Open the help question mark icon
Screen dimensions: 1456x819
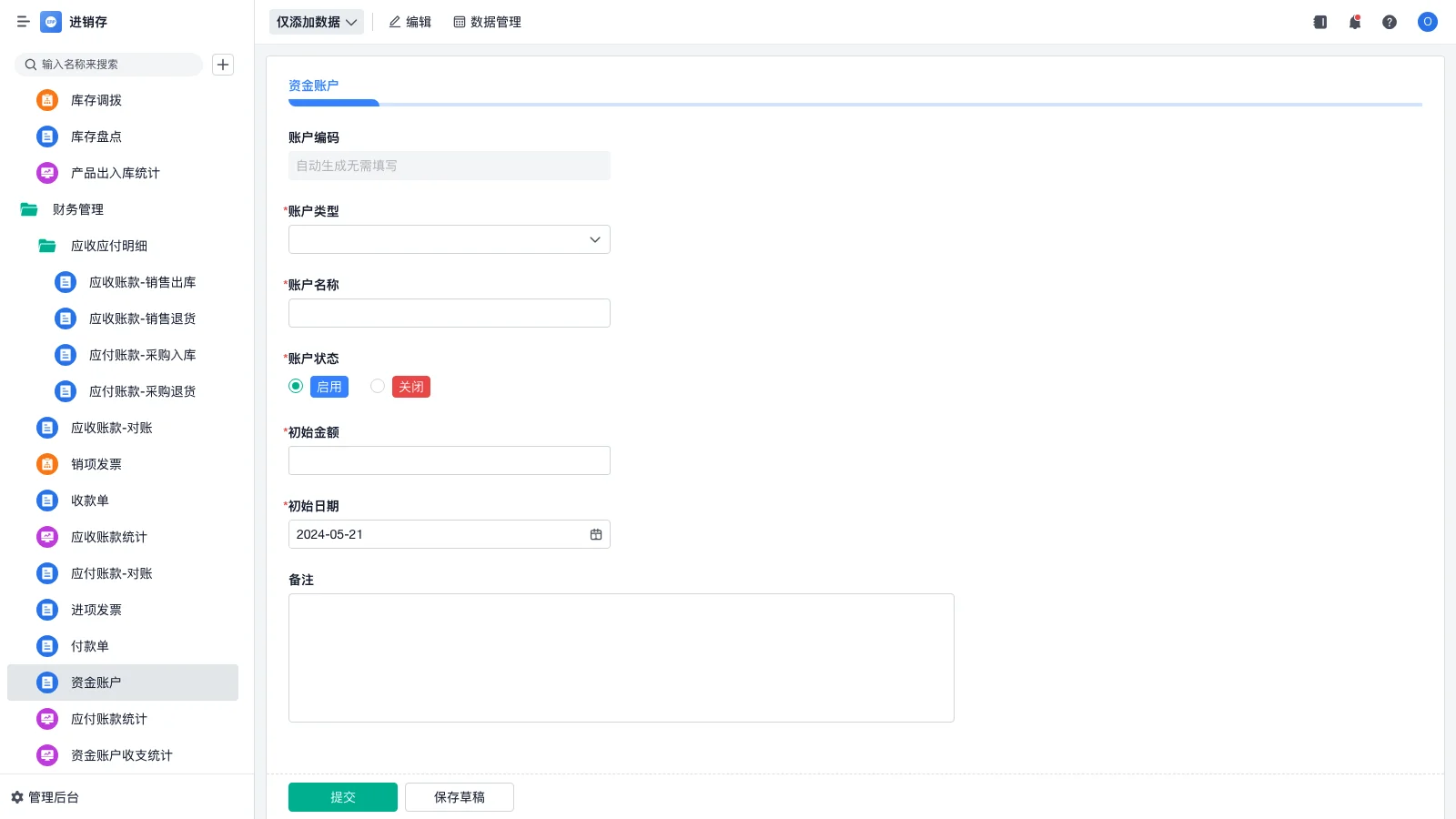(1390, 22)
